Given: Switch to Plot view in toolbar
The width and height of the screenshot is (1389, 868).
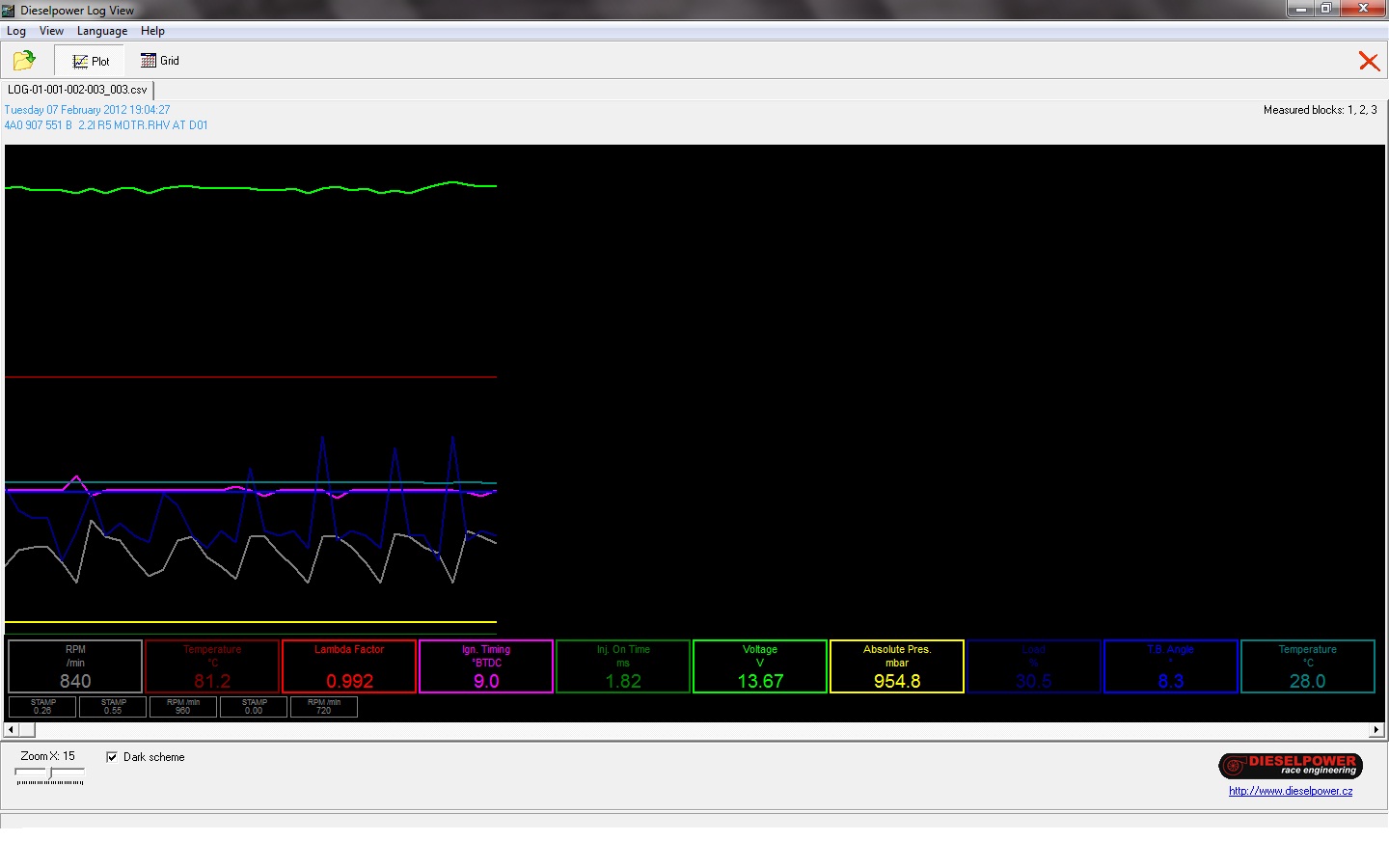Looking at the screenshot, I should [x=91, y=61].
